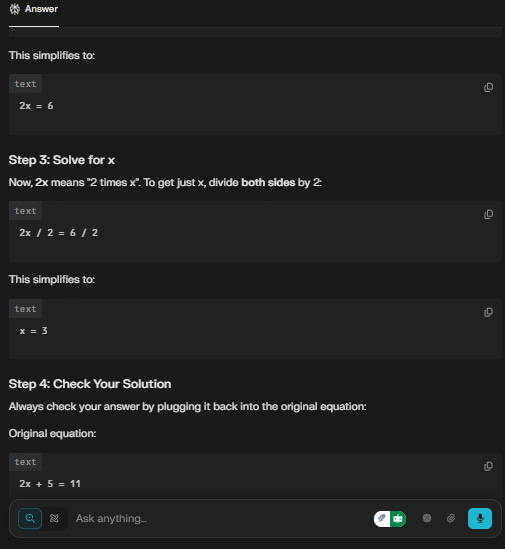Click the bold 'both sides' text
Screen dimensions: 505x549
pyautogui.click(x=268, y=182)
